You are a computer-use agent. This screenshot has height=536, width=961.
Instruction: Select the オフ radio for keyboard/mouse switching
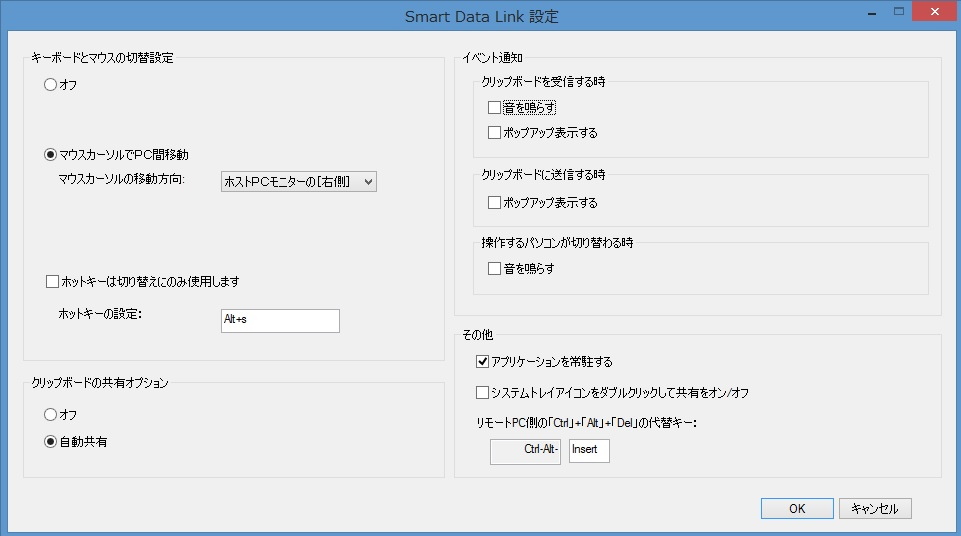(51, 85)
